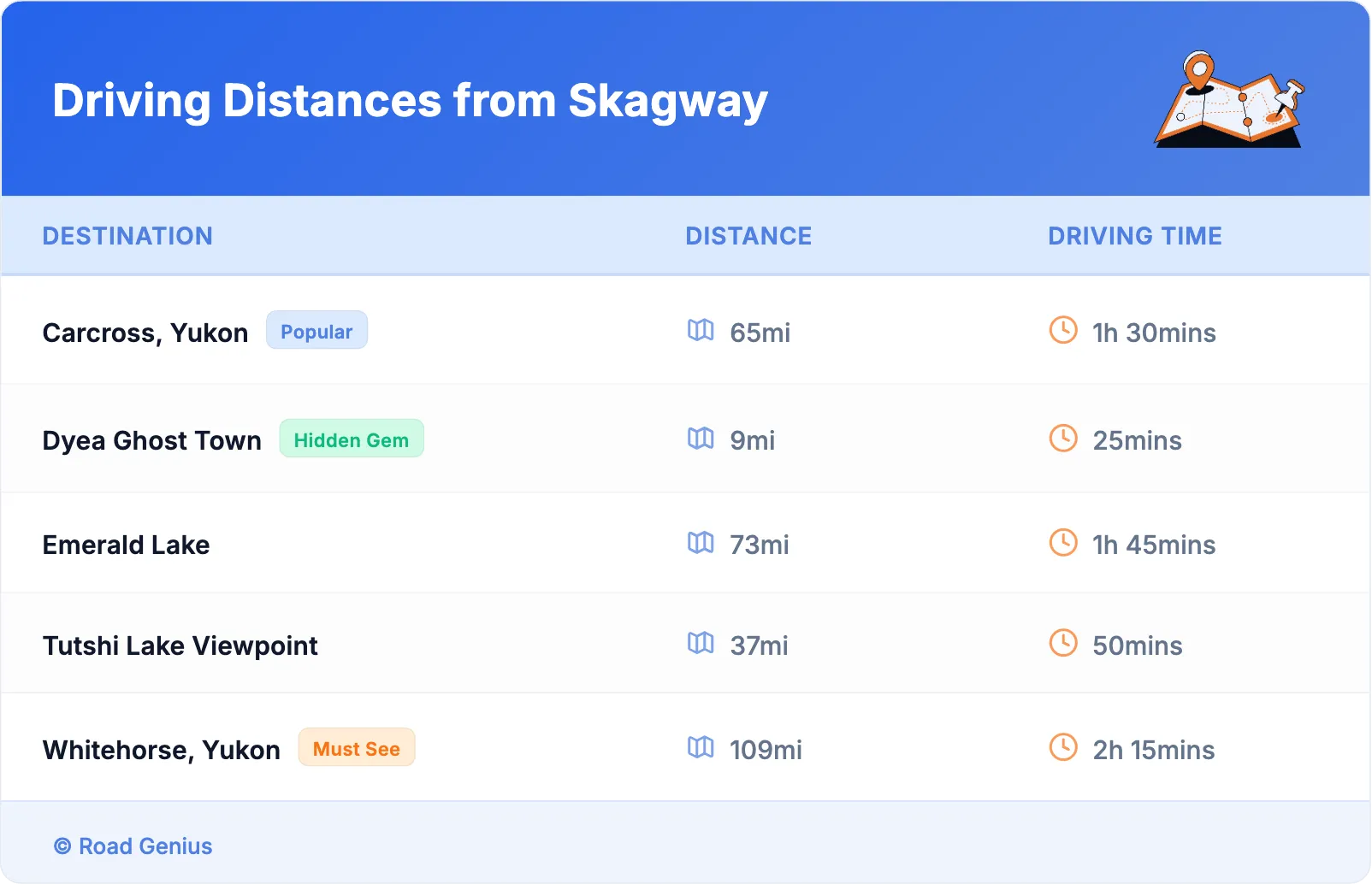1372x884 pixels.
Task: Click the 9mi distance value
Action: pos(753,440)
